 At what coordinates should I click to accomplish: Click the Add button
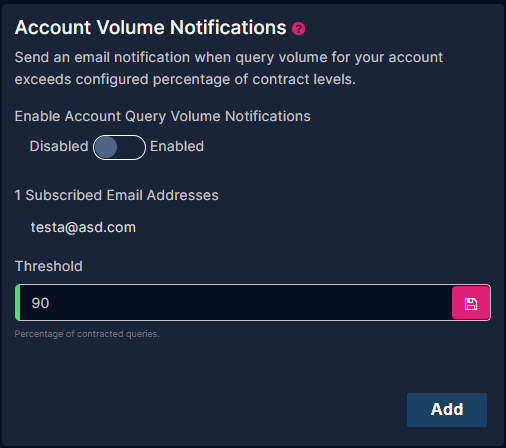click(x=447, y=410)
